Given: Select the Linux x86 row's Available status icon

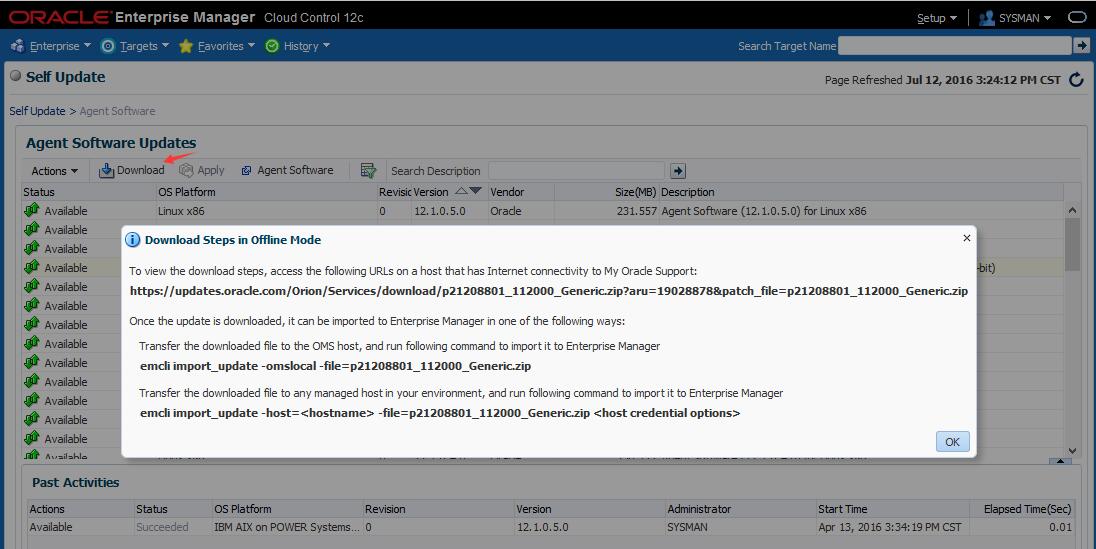Looking at the screenshot, I should coord(31,210).
